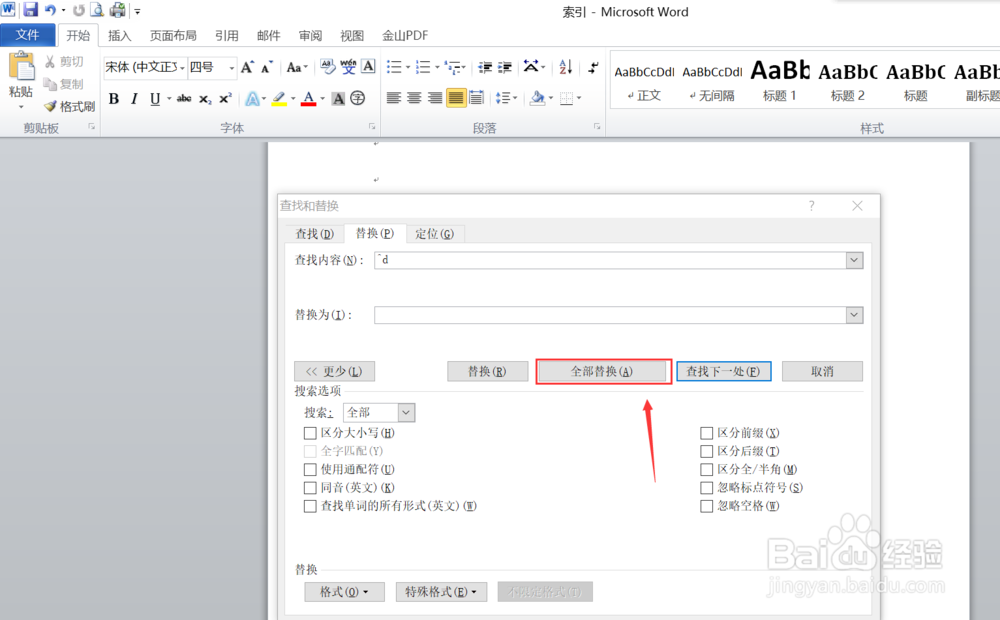1000x620 pixels.
Task: Align text left
Action: [x=394, y=98]
